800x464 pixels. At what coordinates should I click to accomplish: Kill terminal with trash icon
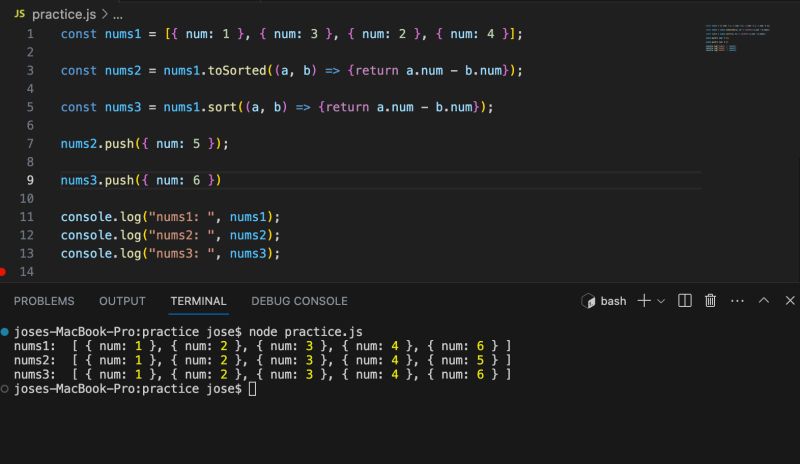tap(710, 301)
